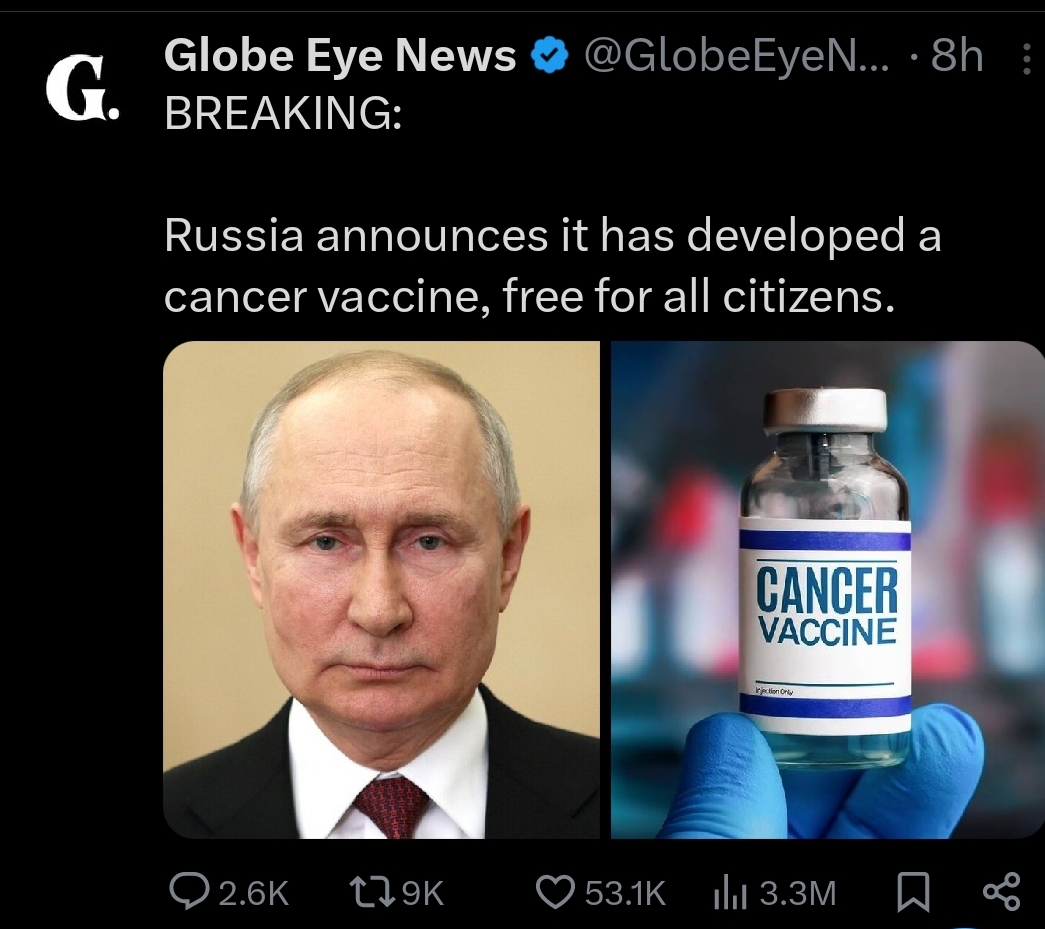The image size is (1045, 929).
Task: Tap the repost arrows icon
Action: click(372, 892)
